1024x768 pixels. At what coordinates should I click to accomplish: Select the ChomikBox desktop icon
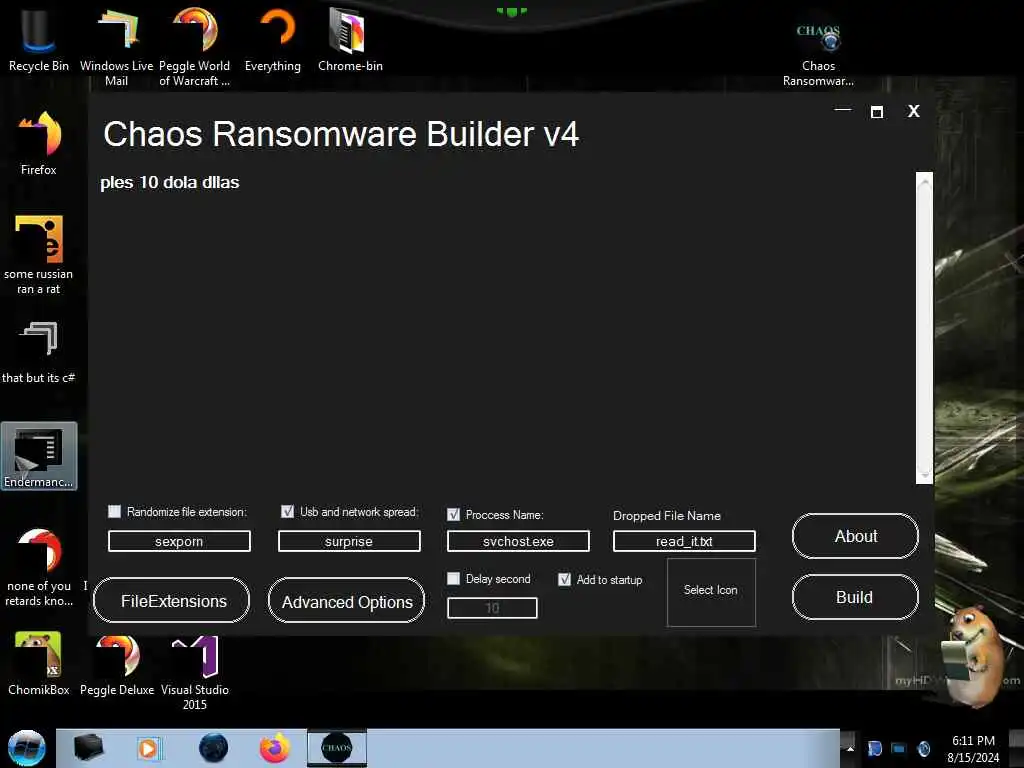(x=39, y=664)
